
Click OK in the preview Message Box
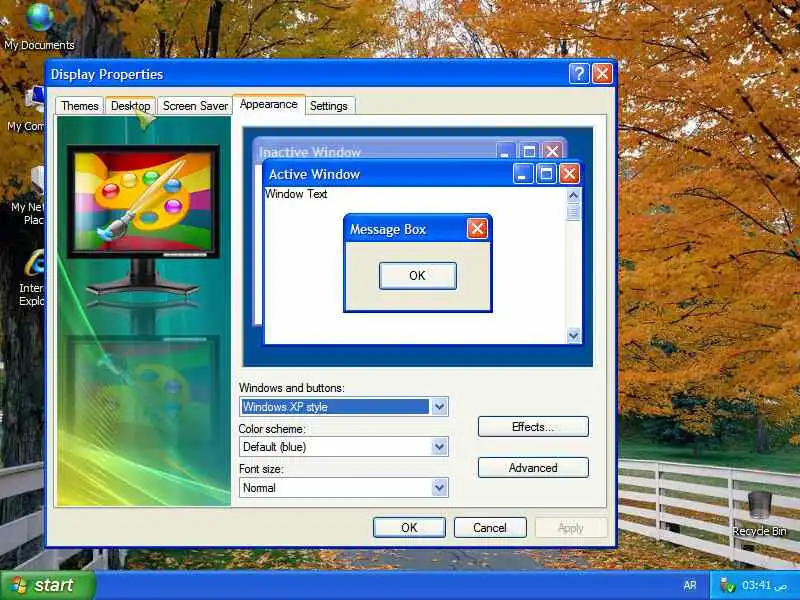tap(417, 276)
